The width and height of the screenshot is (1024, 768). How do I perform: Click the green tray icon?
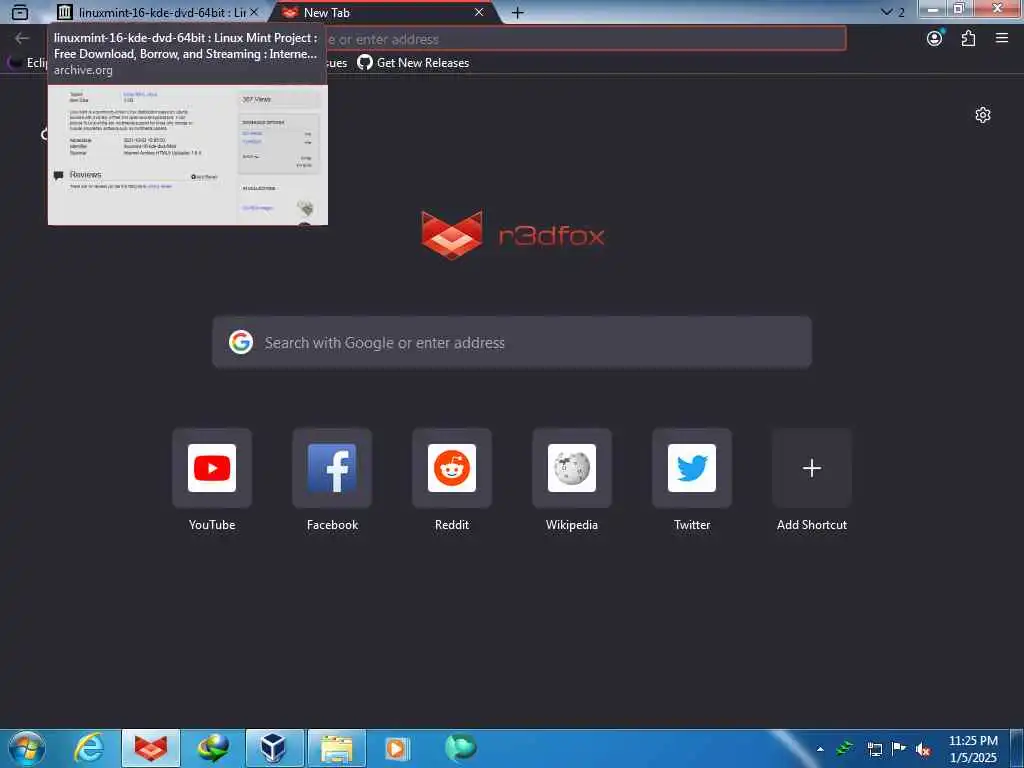[x=844, y=748]
